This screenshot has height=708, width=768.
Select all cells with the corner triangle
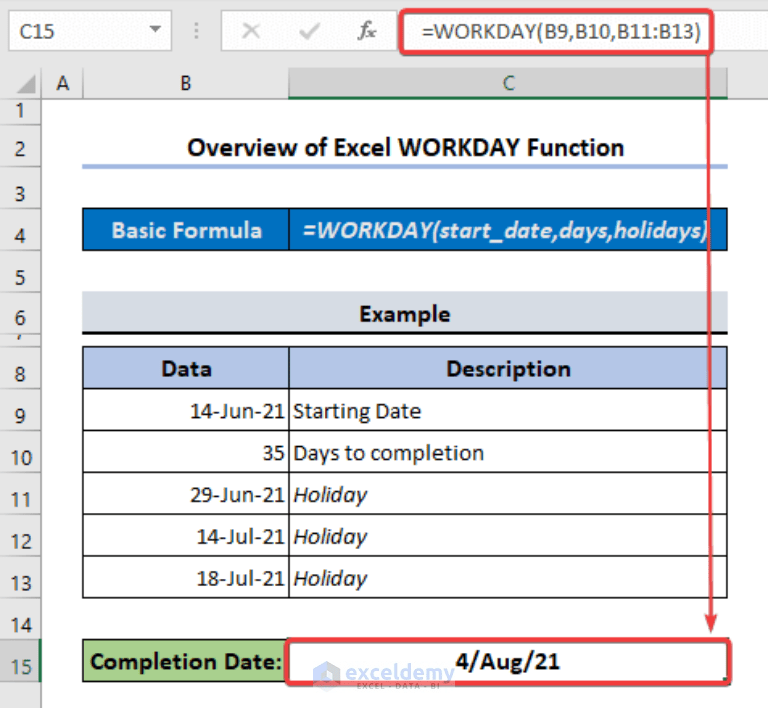[26, 84]
